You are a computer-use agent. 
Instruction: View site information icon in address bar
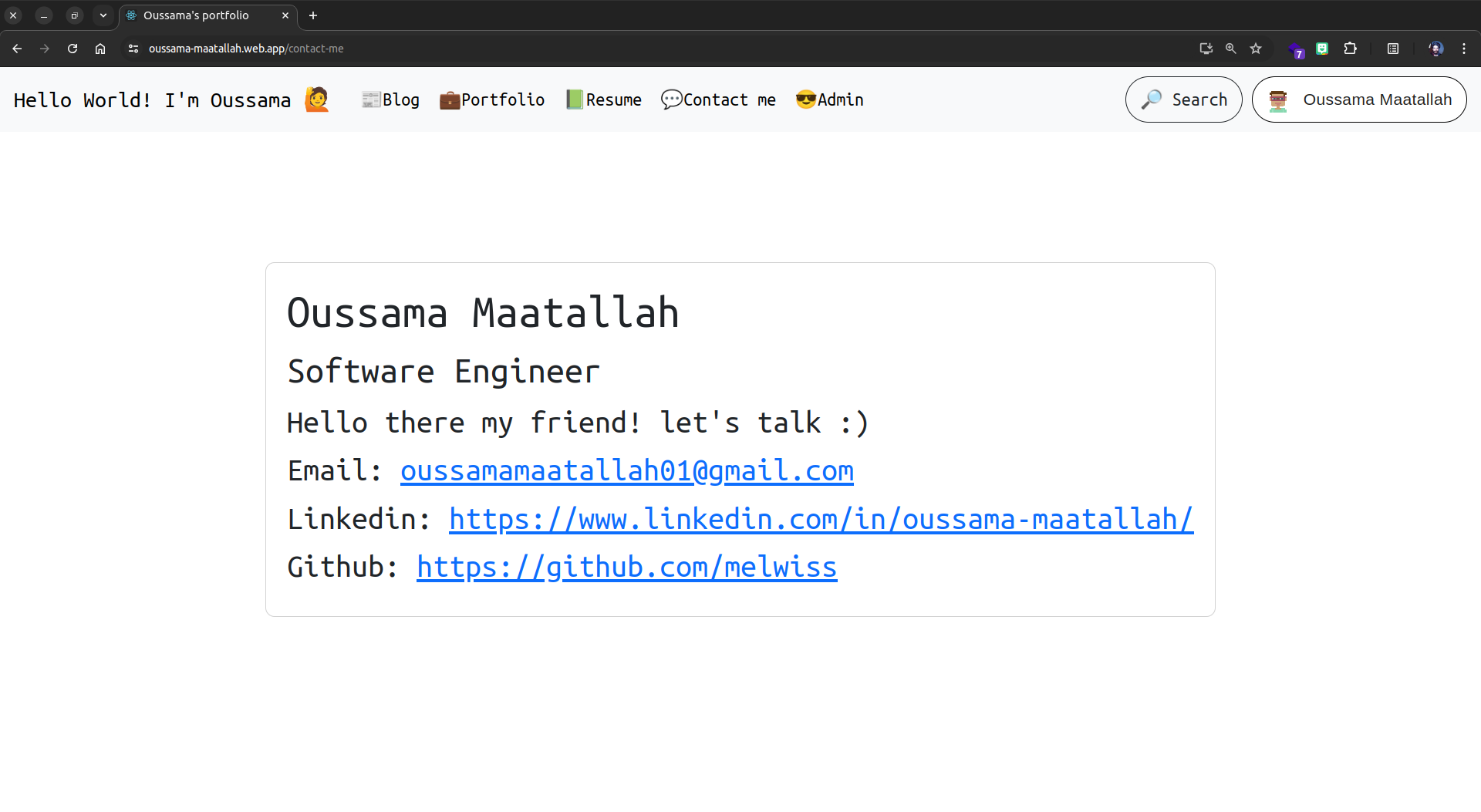(x=133, y=49)
